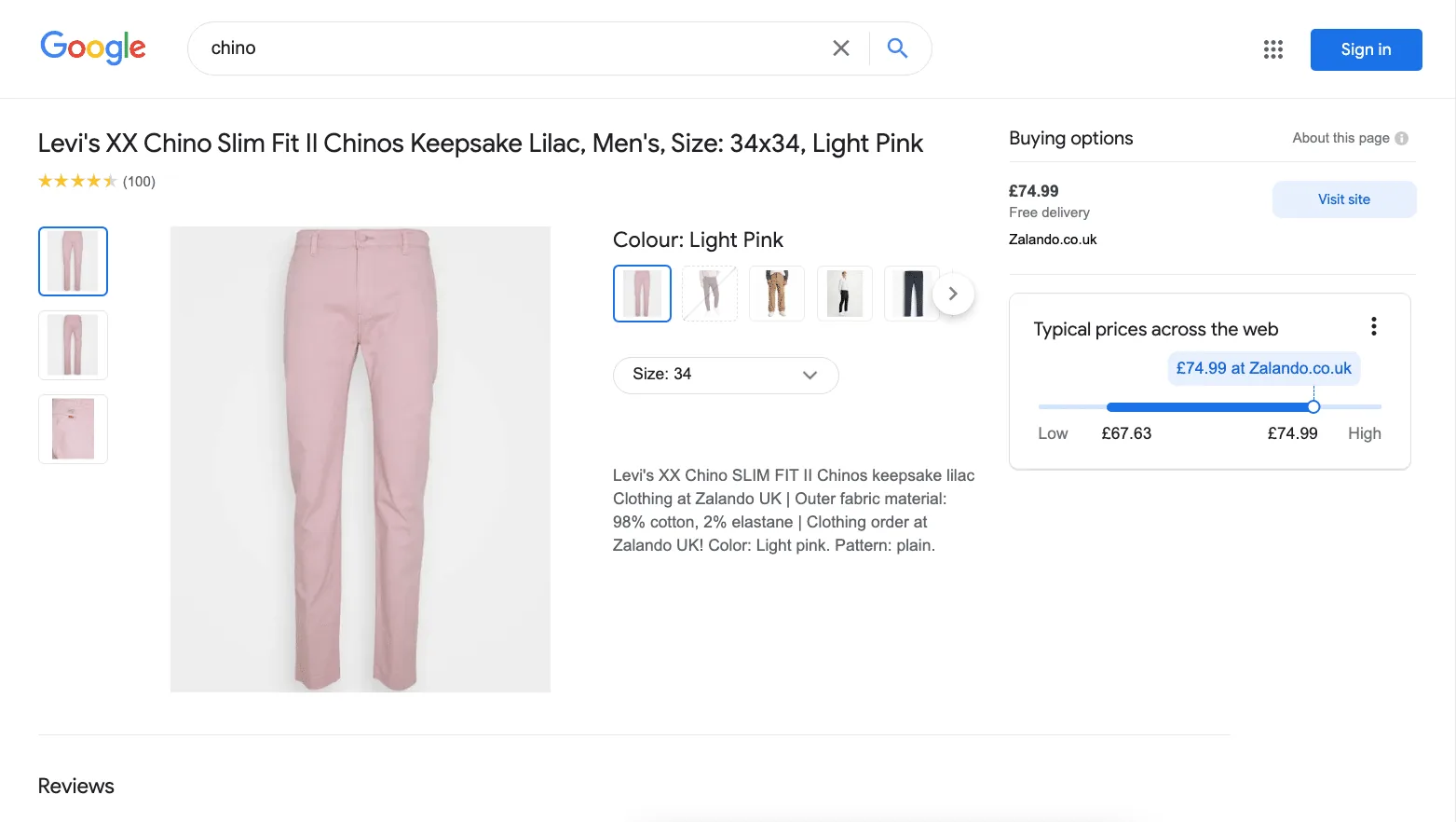
Task: Click the star rating for the chinos
Action: 78,180
